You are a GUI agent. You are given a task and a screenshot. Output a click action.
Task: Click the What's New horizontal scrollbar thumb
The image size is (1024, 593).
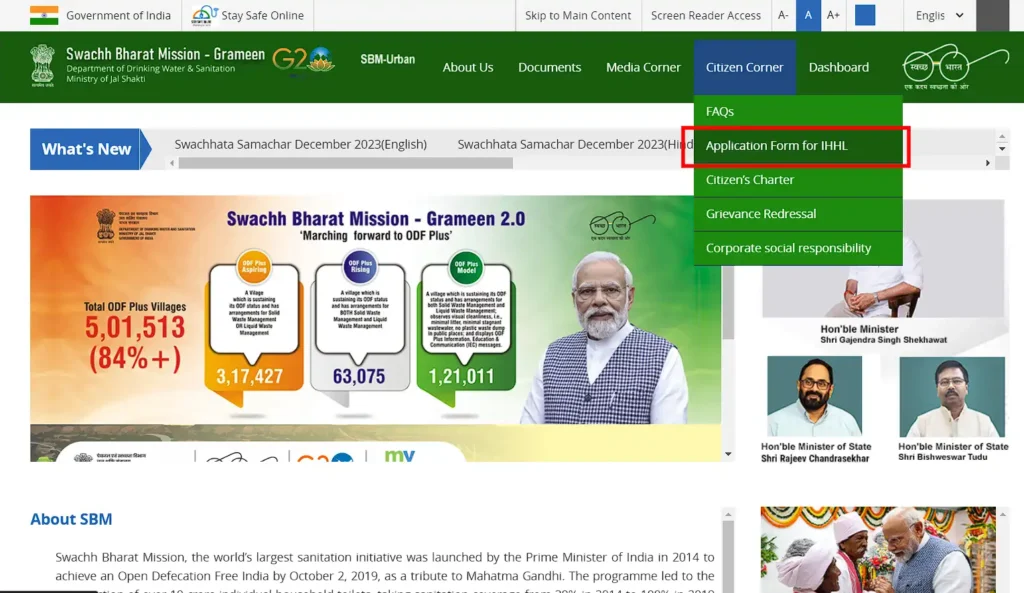tap(345, 163)
